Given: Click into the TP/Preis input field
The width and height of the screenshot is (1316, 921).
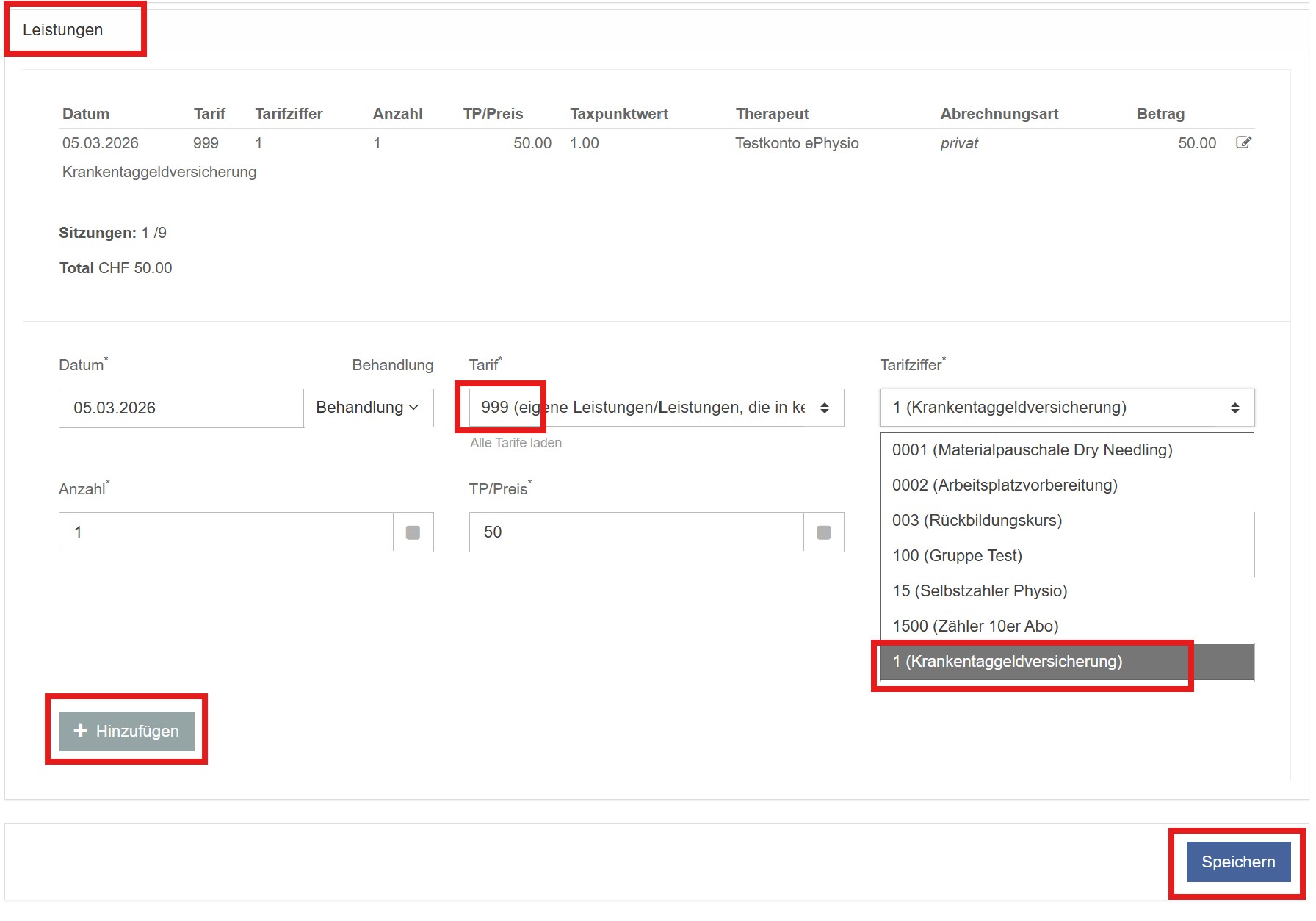Looking at the screenshot, I should click(636, 532).
